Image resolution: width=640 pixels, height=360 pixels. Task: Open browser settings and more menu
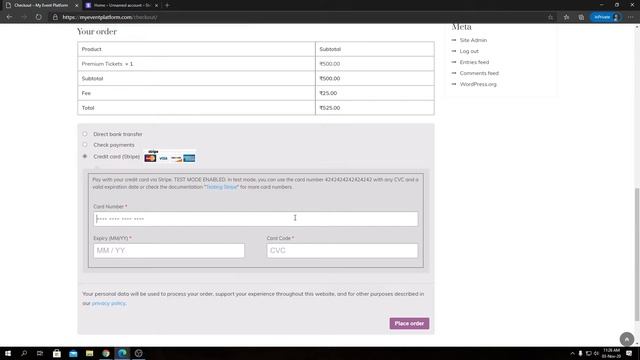pos(631,17)
